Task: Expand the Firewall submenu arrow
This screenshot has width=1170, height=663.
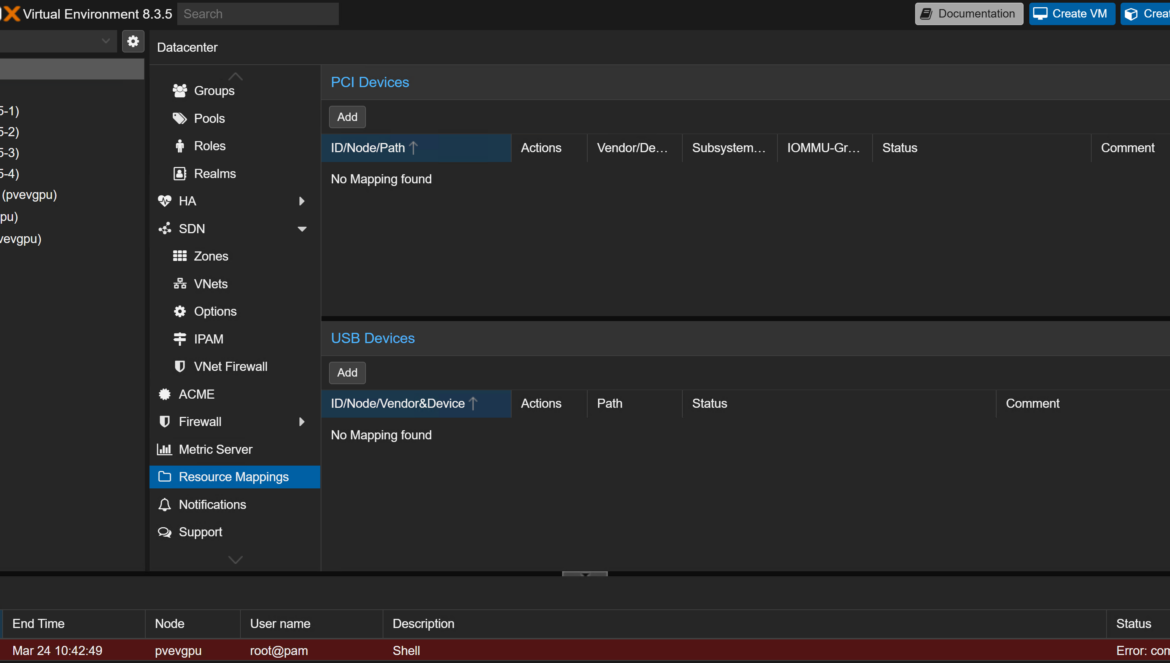Action: point(301,422)
